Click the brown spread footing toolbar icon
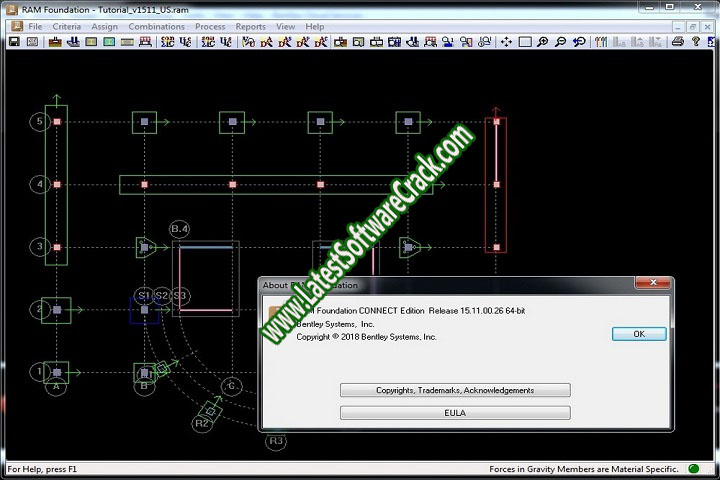 55,42
